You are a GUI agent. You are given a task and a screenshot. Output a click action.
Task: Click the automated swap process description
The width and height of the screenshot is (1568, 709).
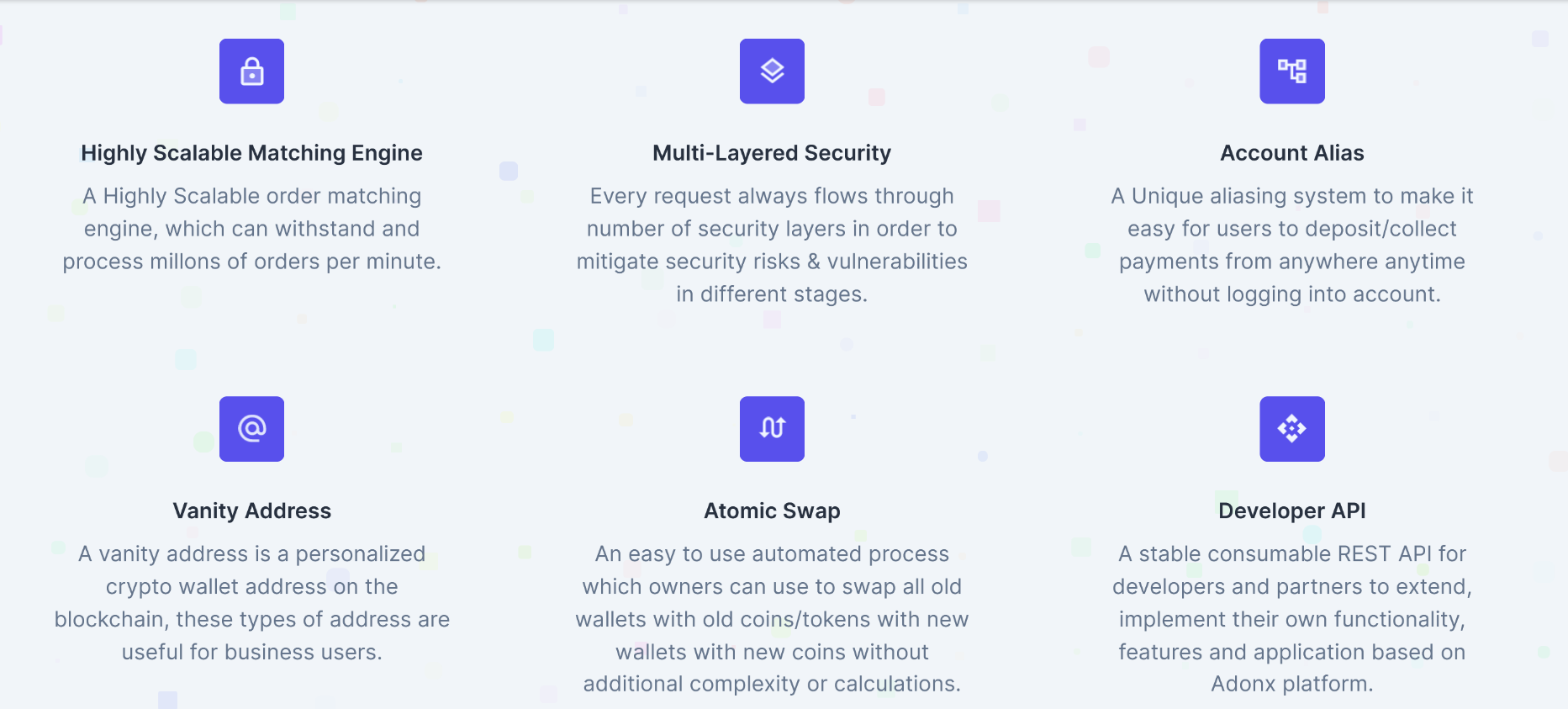point(772,619)
